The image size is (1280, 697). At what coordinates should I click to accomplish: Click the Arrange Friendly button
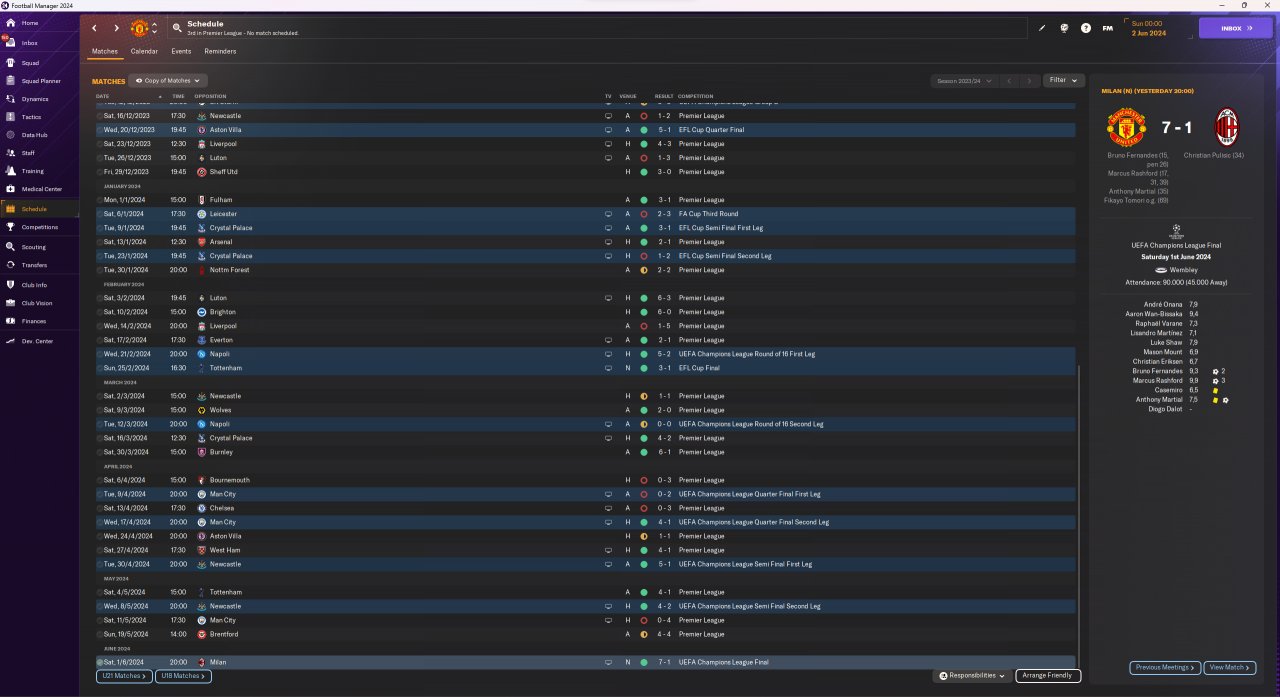coord(1048,676)
